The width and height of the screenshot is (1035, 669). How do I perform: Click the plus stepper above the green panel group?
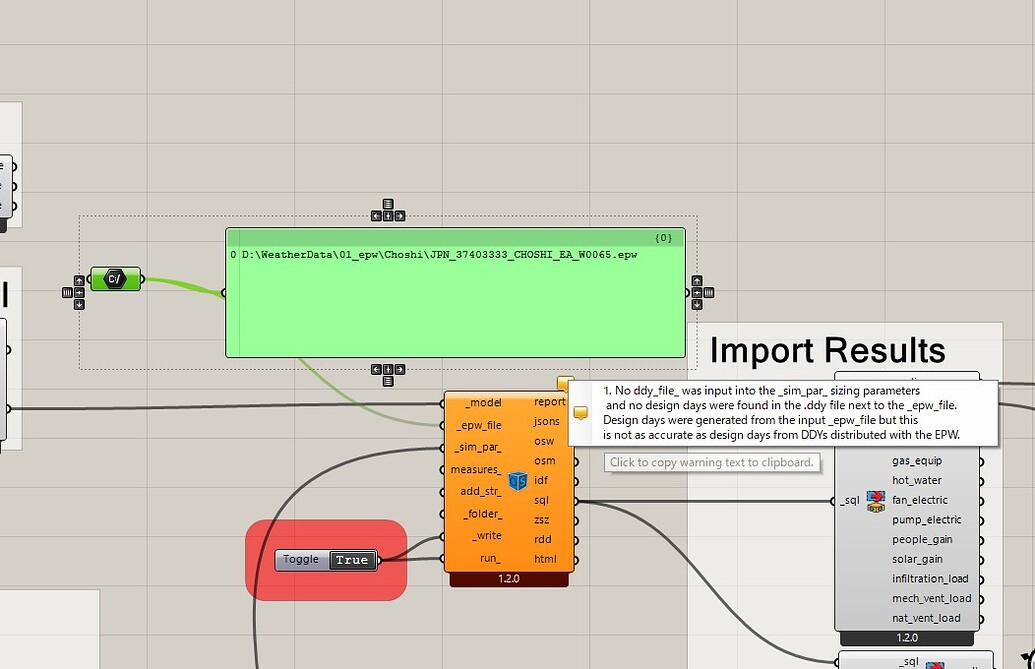(387, 215)
